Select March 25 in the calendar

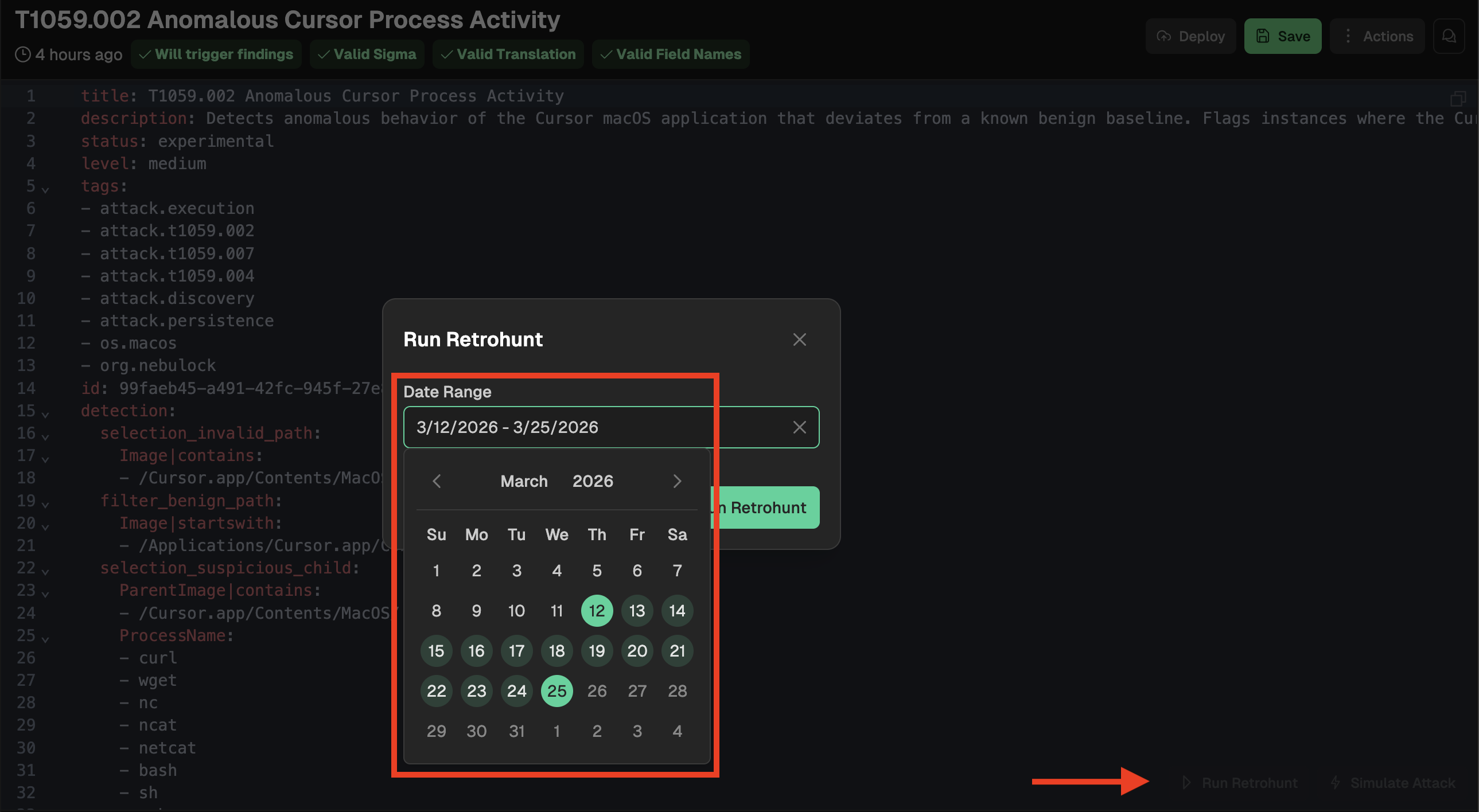point(556,691)
